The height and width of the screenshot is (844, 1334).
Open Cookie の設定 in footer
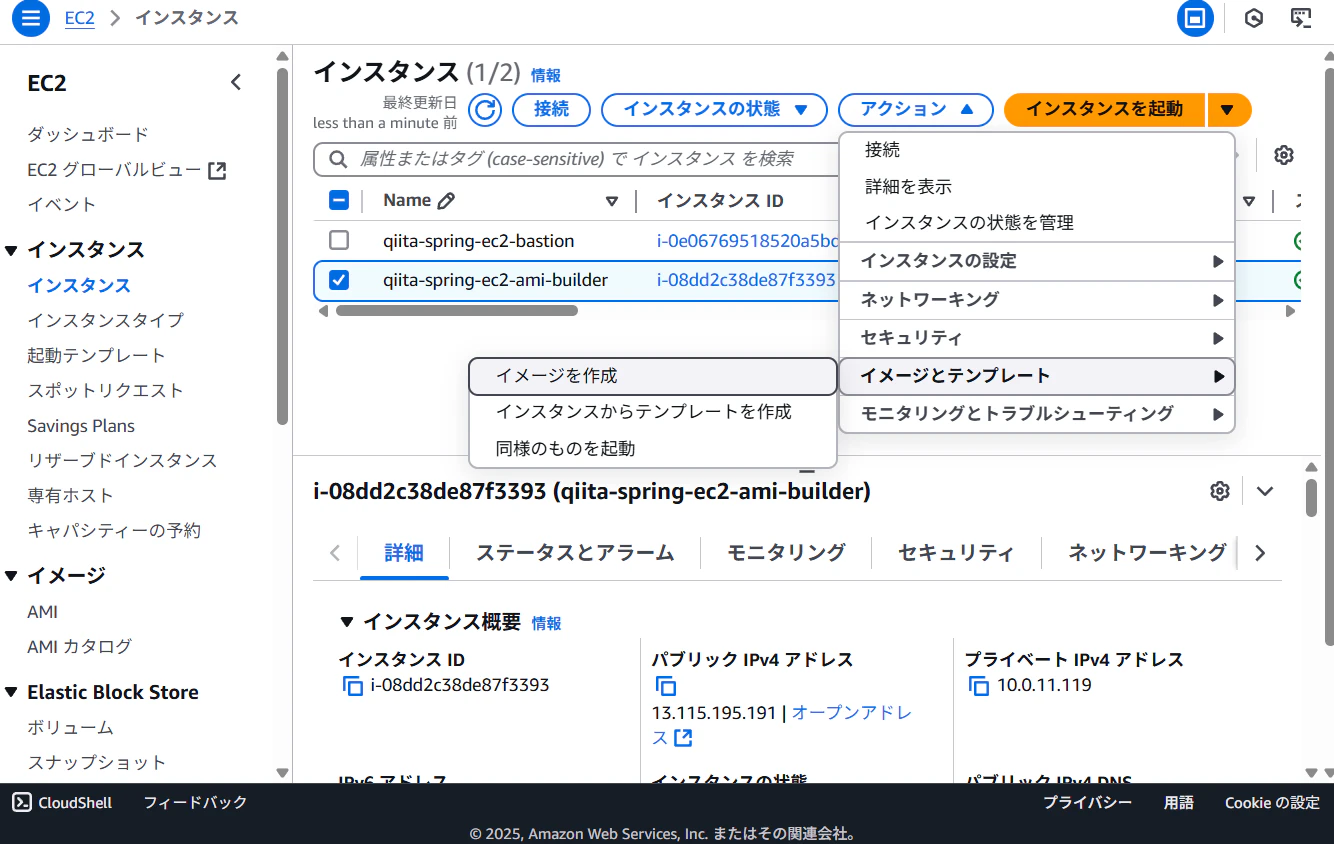click(1272, 802)
